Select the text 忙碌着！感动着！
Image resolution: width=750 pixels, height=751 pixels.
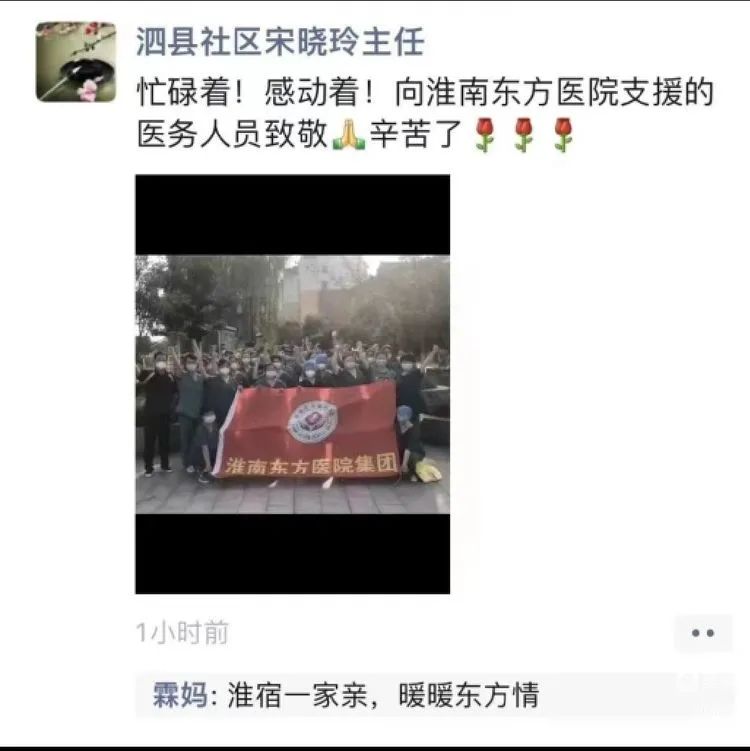point(255,92)
